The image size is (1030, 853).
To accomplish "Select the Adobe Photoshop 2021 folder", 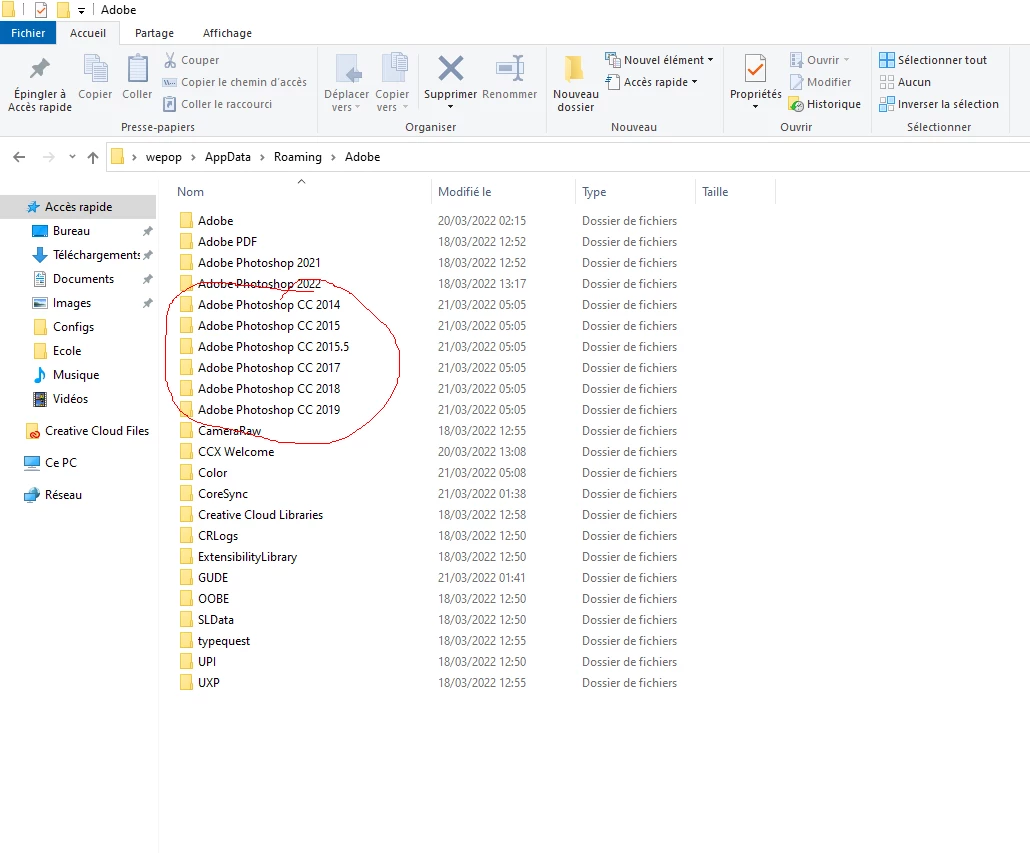I will [259, 263].
